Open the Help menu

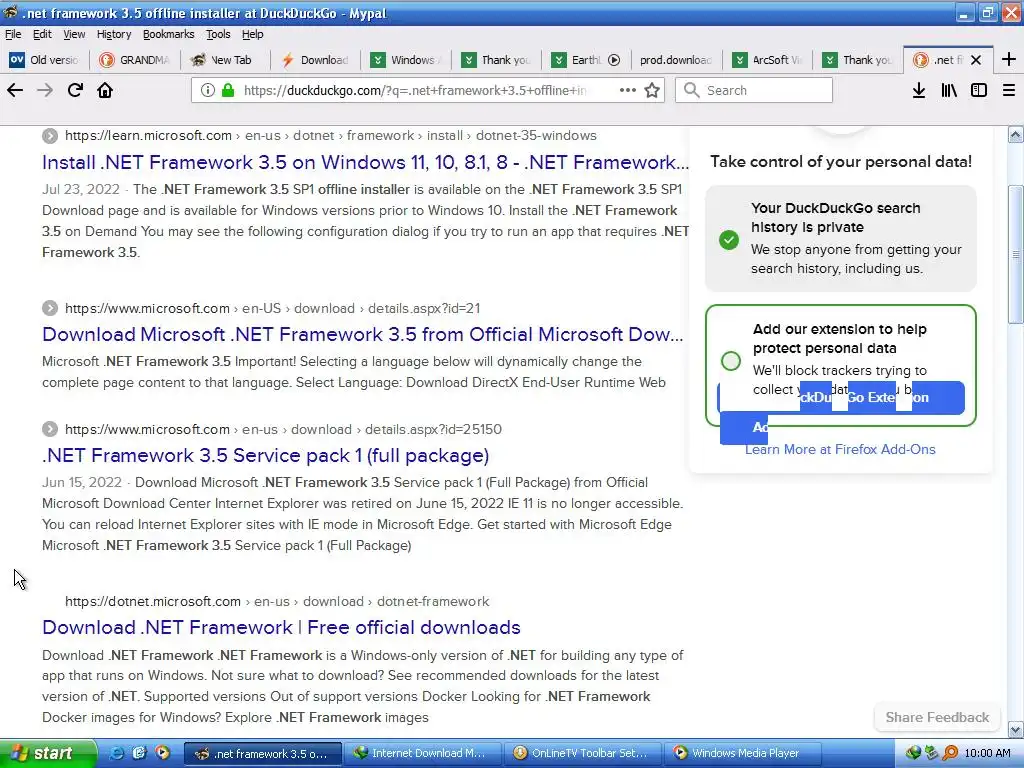[253, 34]
